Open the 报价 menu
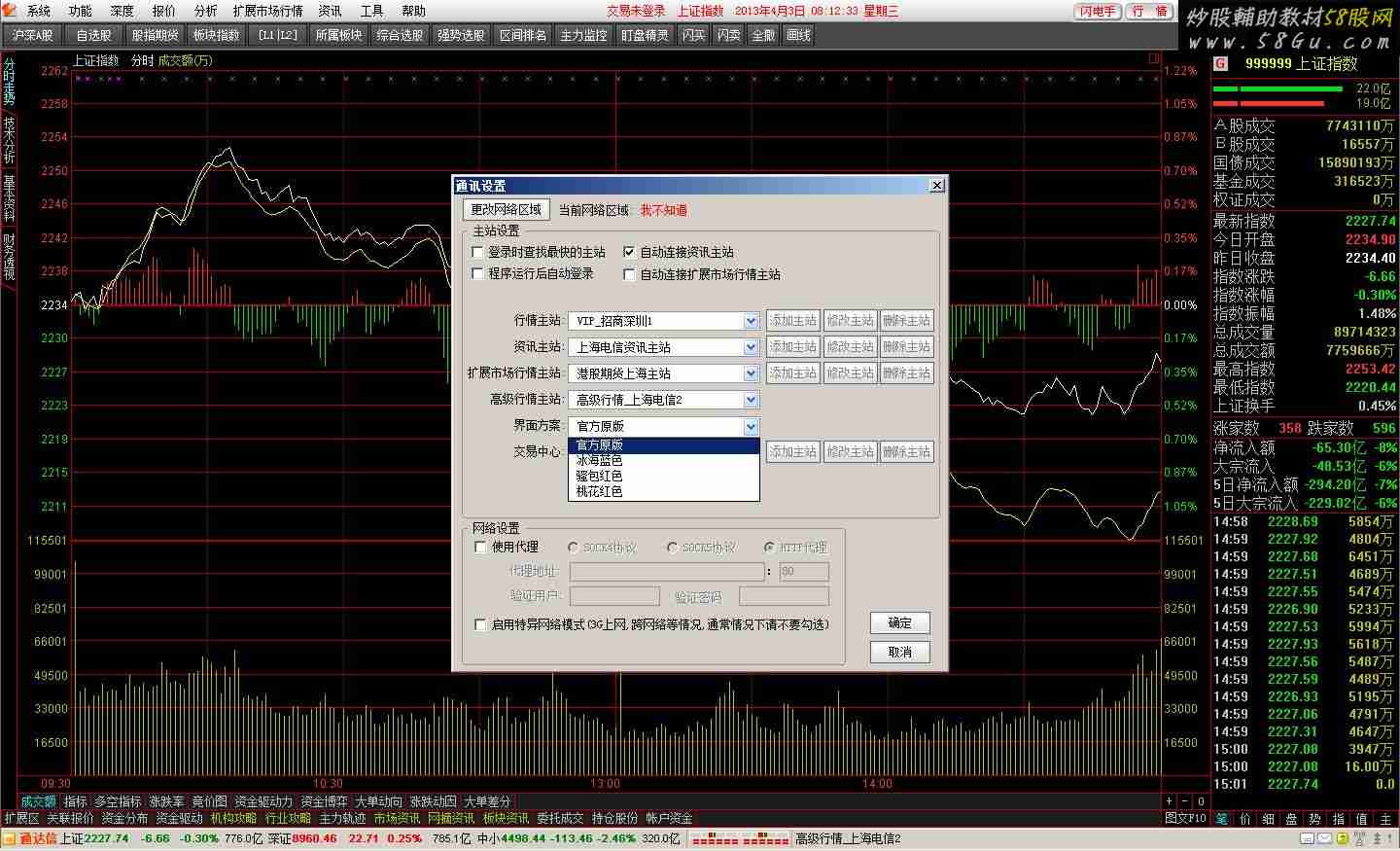Screen dimensions: 1400x851 point(164,12)
